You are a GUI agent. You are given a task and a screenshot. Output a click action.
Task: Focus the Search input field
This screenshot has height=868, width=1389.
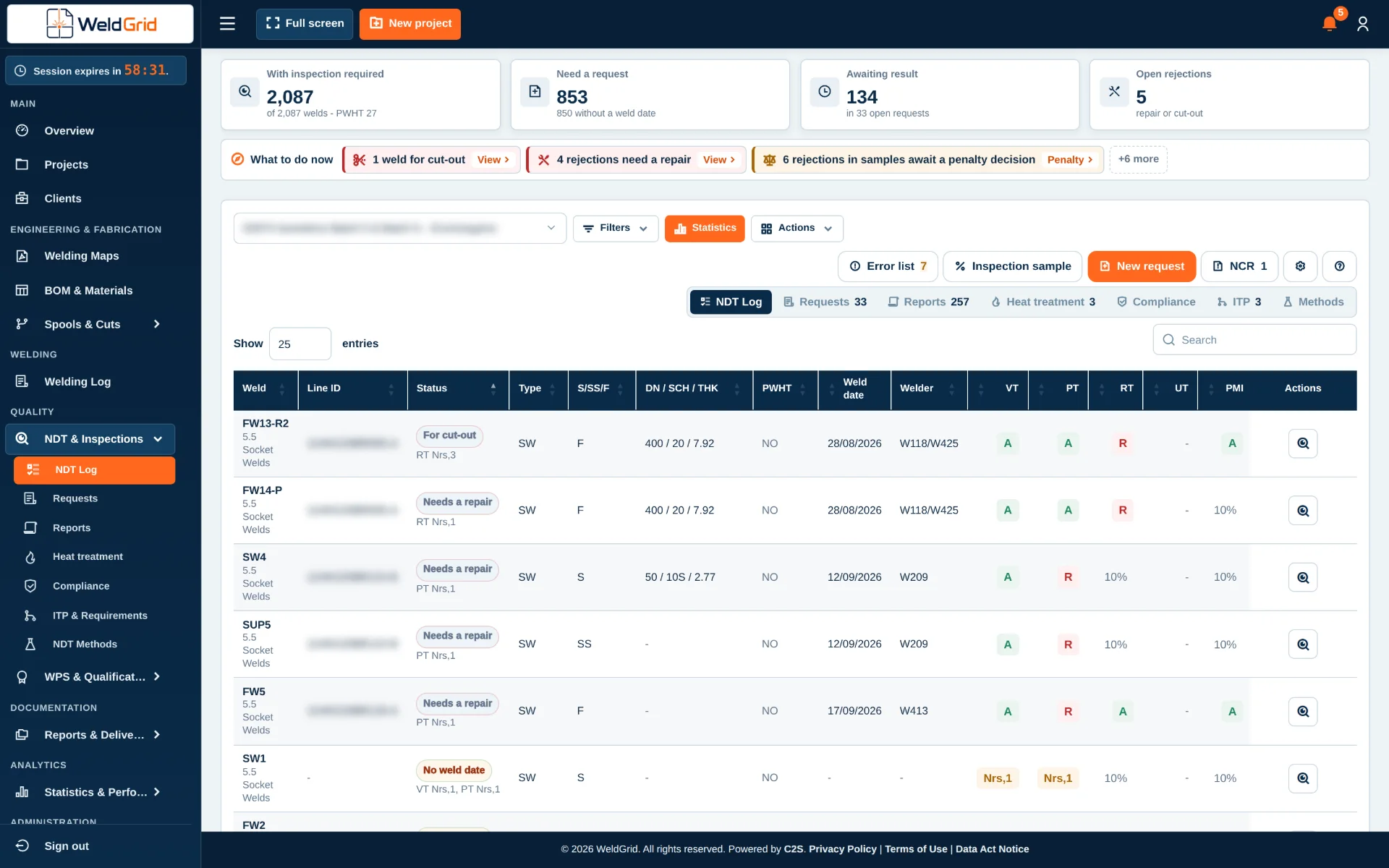pos(1254,340)
